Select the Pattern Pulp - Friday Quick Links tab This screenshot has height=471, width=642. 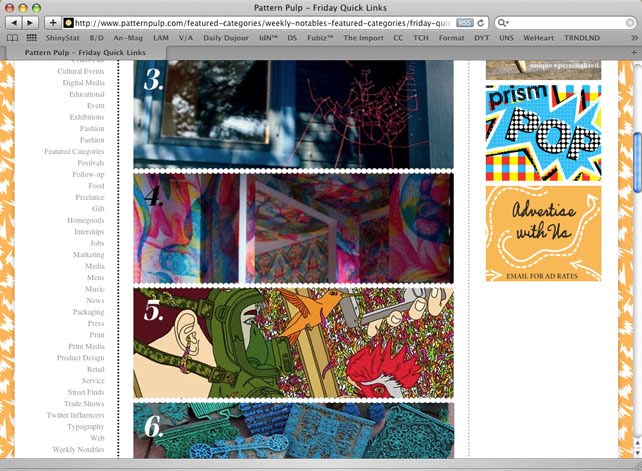(85, 52)
